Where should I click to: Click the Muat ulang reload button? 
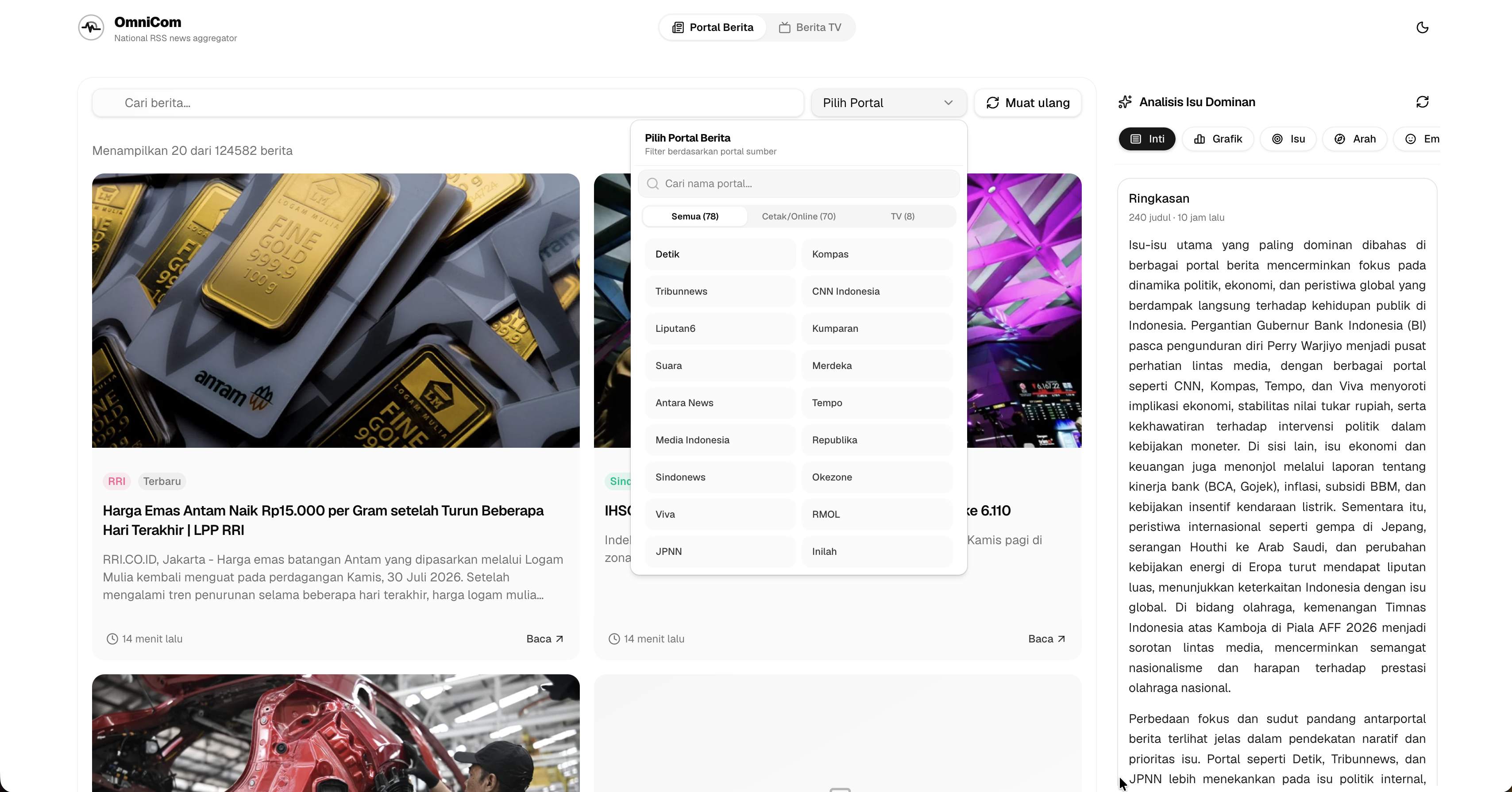1028,103
